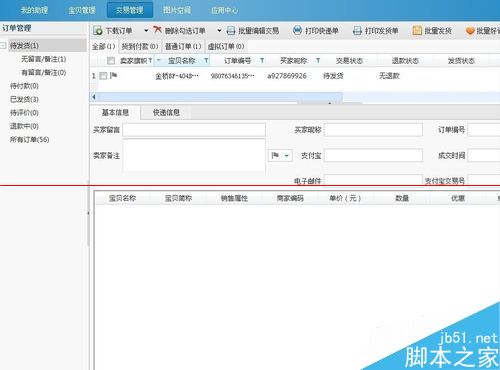The width and height of the screenshot is (500, 370).
Task: Tick the select-all checkbox in the header
Action: click(x=111, y=61)
